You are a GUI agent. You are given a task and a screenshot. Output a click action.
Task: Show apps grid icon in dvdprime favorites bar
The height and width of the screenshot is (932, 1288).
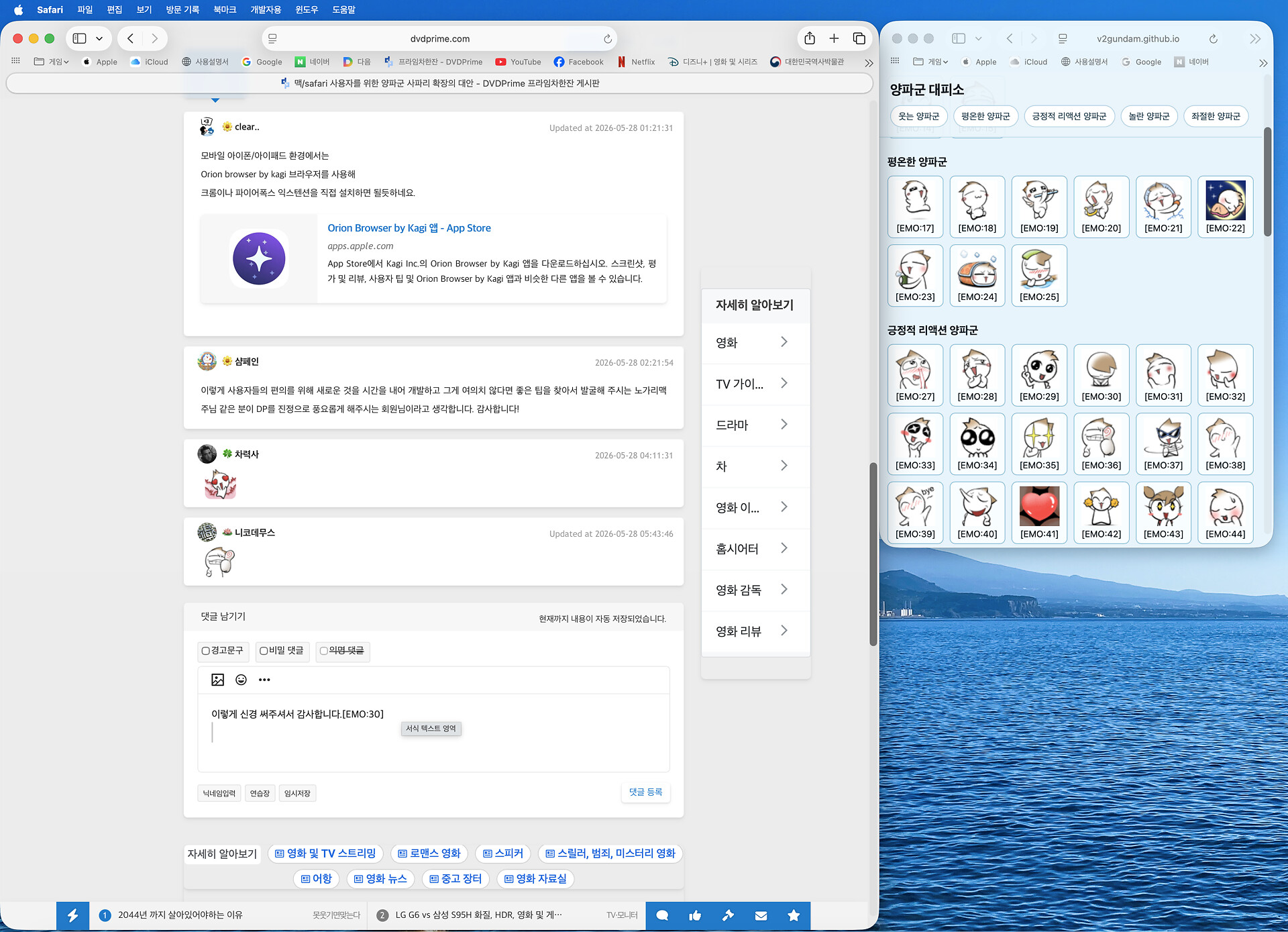tap(15, 61)
